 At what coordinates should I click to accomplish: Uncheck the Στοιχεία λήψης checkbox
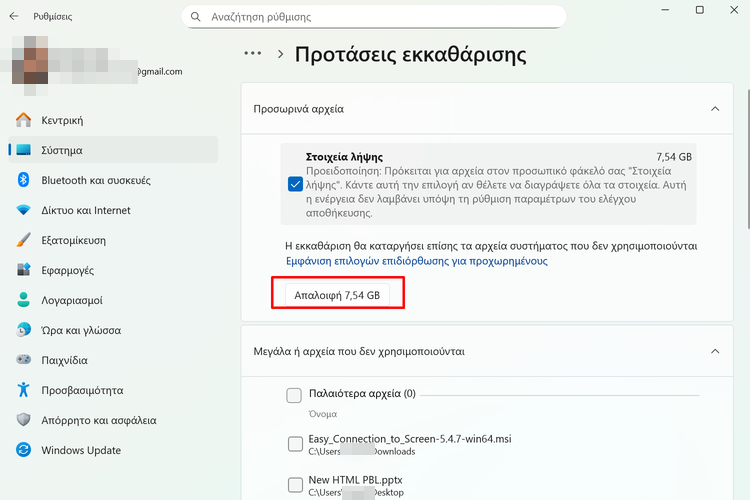coord(295,184)
